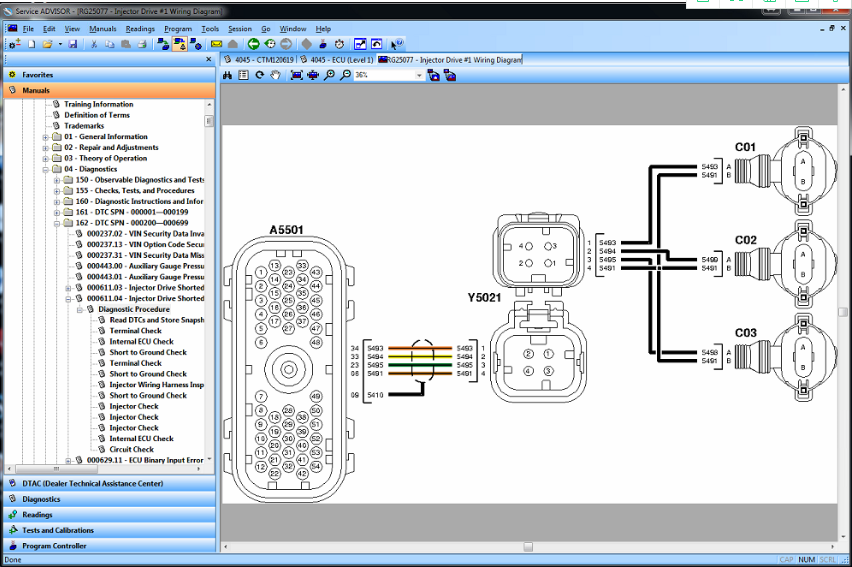Click the zoom in magnifier icon

[329, 75]
